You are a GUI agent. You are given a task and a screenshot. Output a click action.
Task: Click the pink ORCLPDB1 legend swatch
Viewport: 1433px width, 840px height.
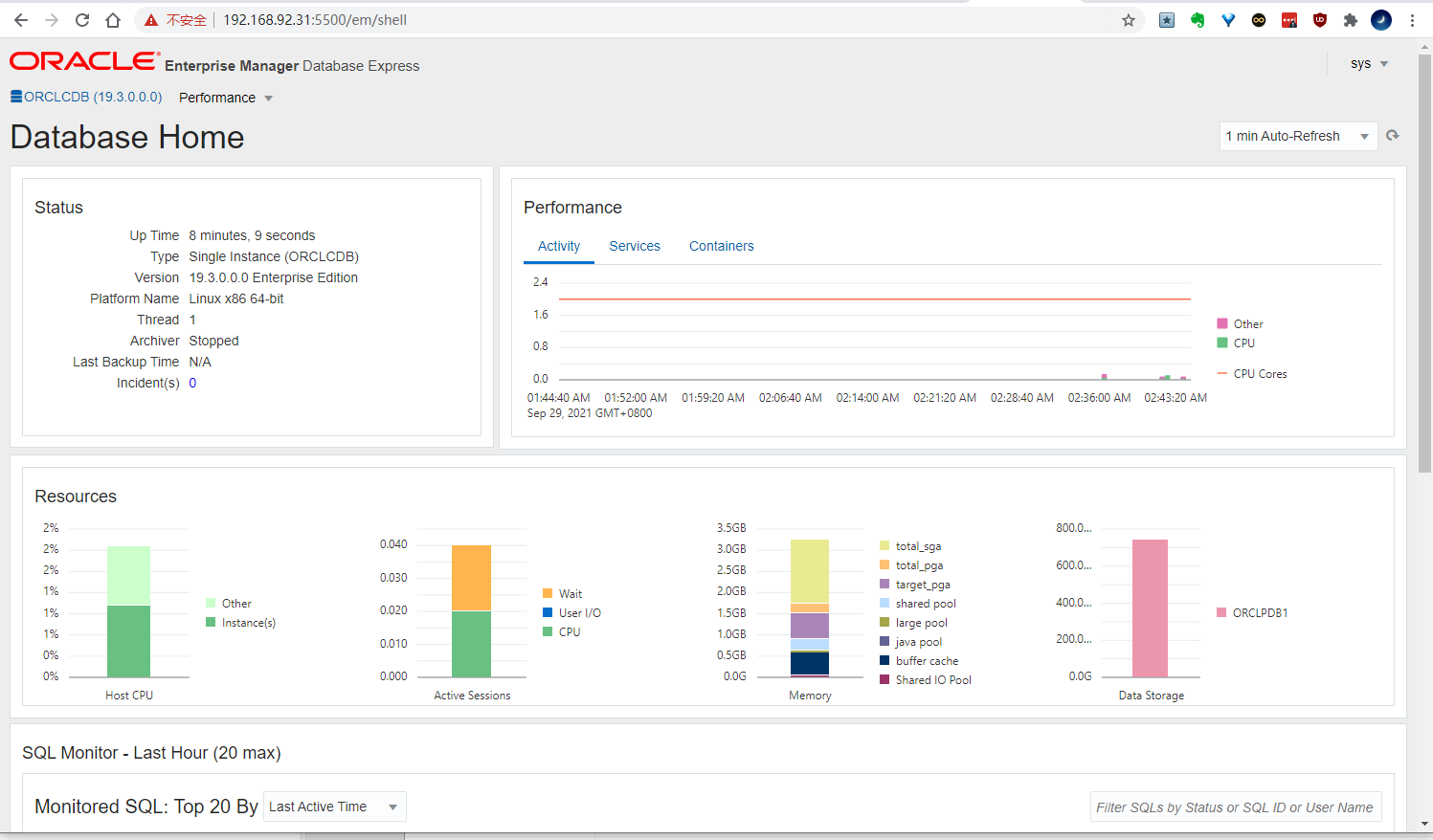1221,612
